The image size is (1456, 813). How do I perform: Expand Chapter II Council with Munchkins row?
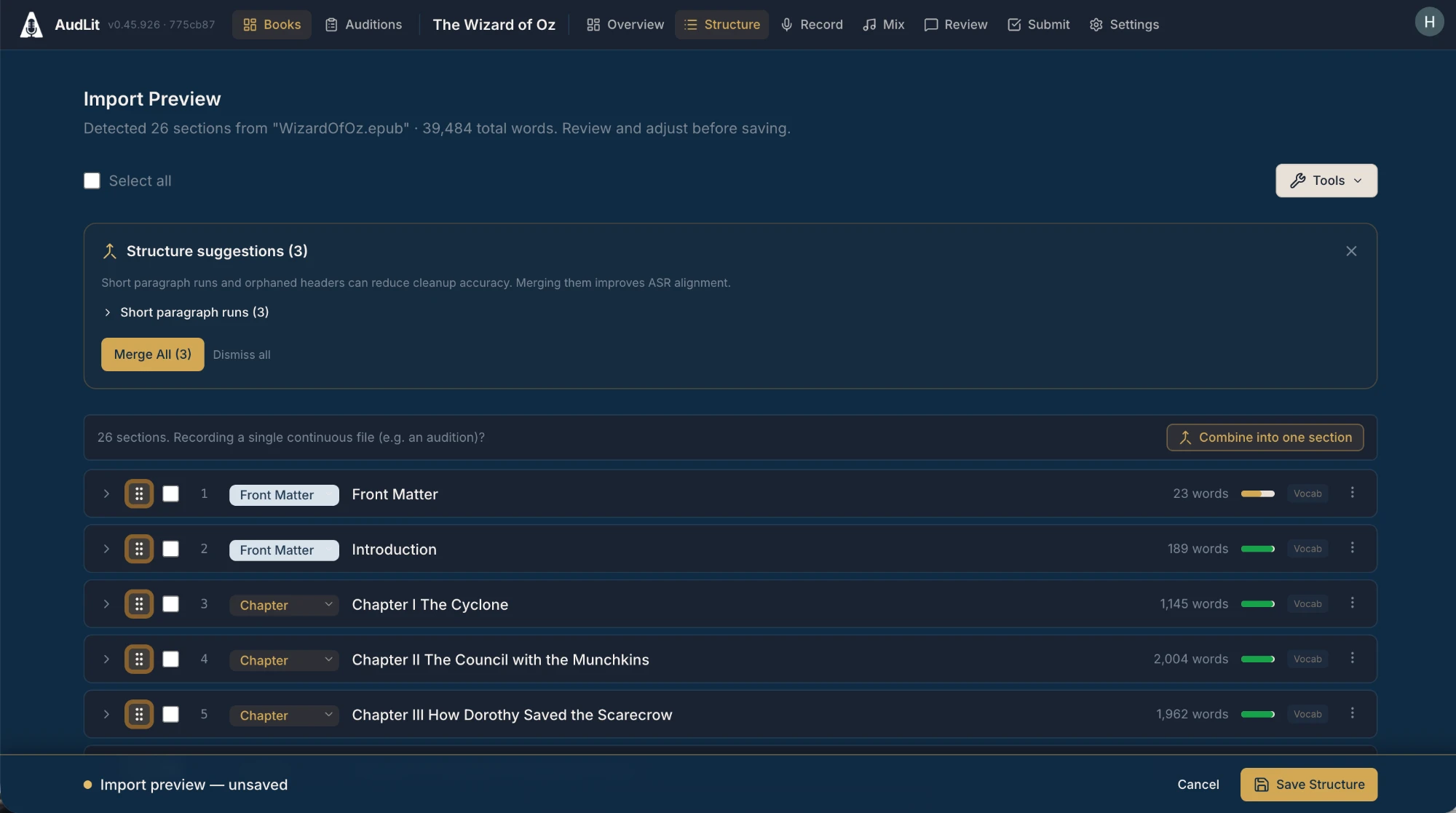pyautogui.click(x=106, y=659)
